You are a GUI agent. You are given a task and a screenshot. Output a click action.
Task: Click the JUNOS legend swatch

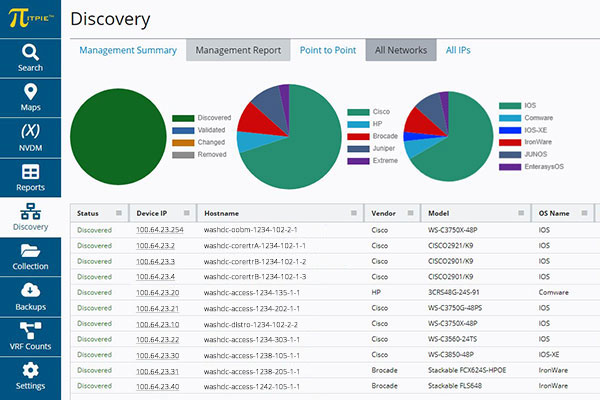pyautogui.click(x=510, y=155)
